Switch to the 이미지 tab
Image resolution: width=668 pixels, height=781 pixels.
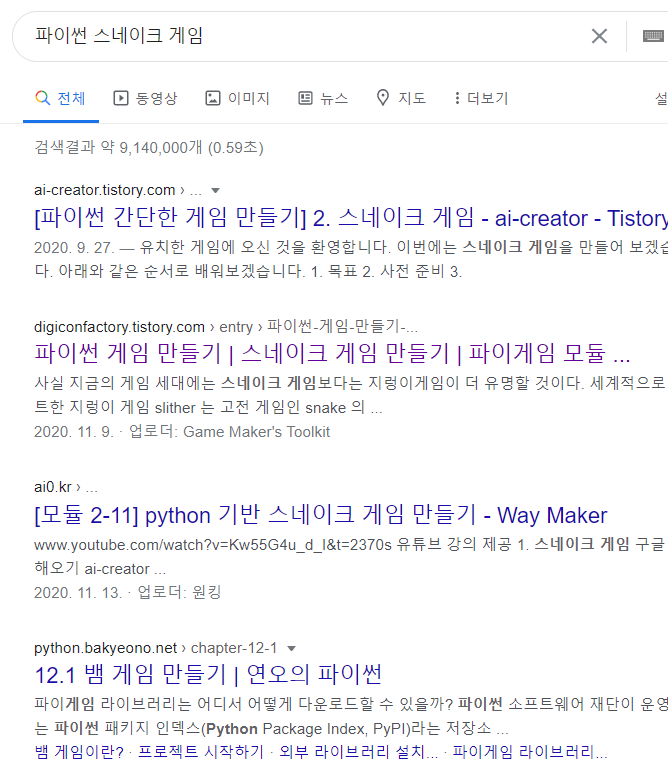coord(237,98)
